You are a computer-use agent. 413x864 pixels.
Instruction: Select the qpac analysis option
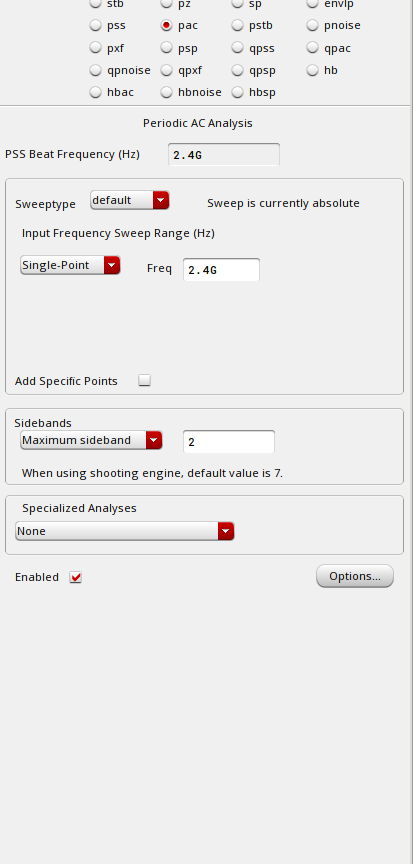tap(313, 48)
